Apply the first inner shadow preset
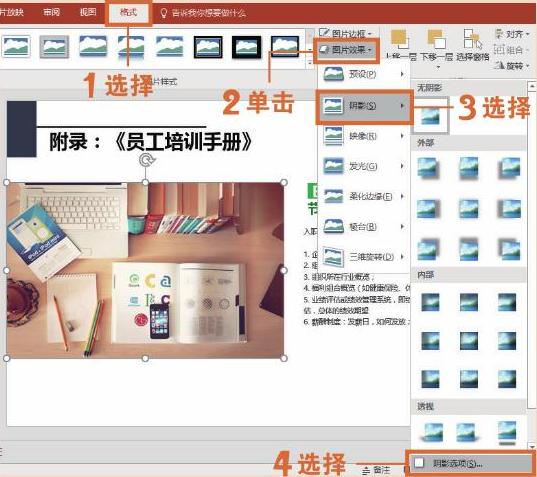This screenshot has width=537, height=477. click(430, 302)
